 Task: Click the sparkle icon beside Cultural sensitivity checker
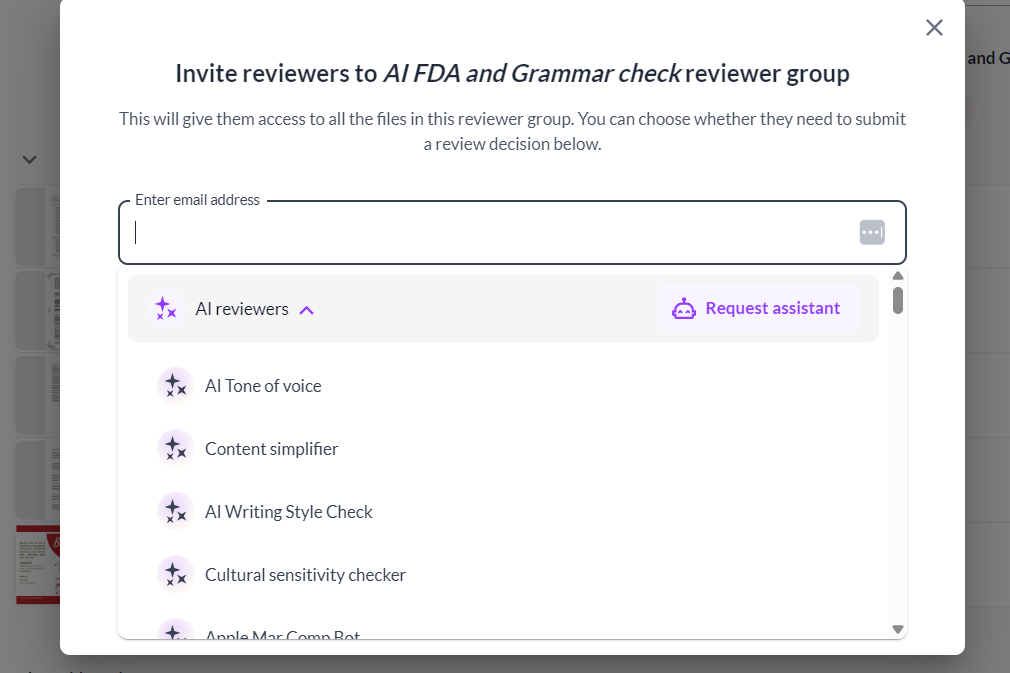tap(175, 574)
